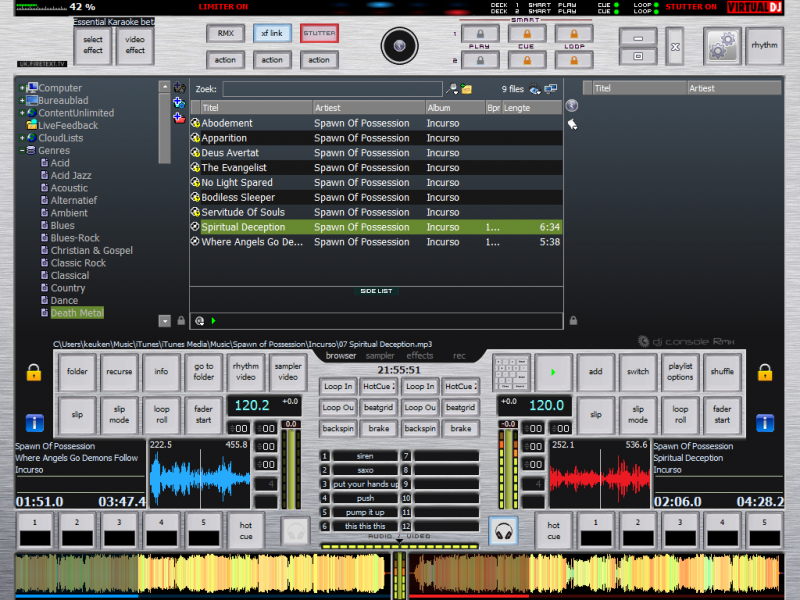Toggle the deck 2 smart loop lock

574,60
